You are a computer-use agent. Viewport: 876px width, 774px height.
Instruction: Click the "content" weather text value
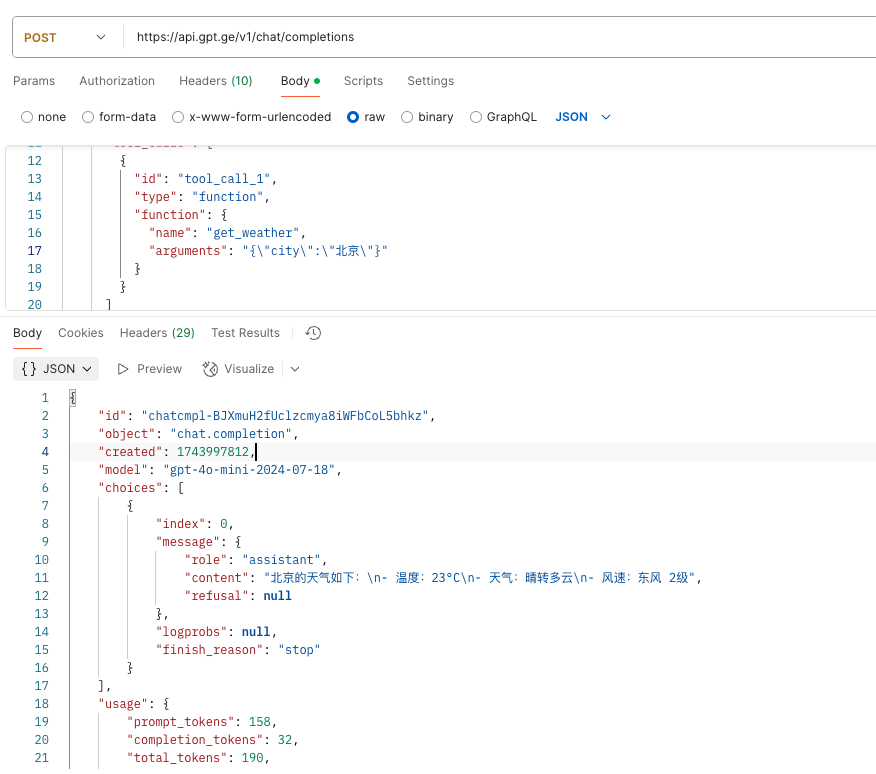click(479, 578)
